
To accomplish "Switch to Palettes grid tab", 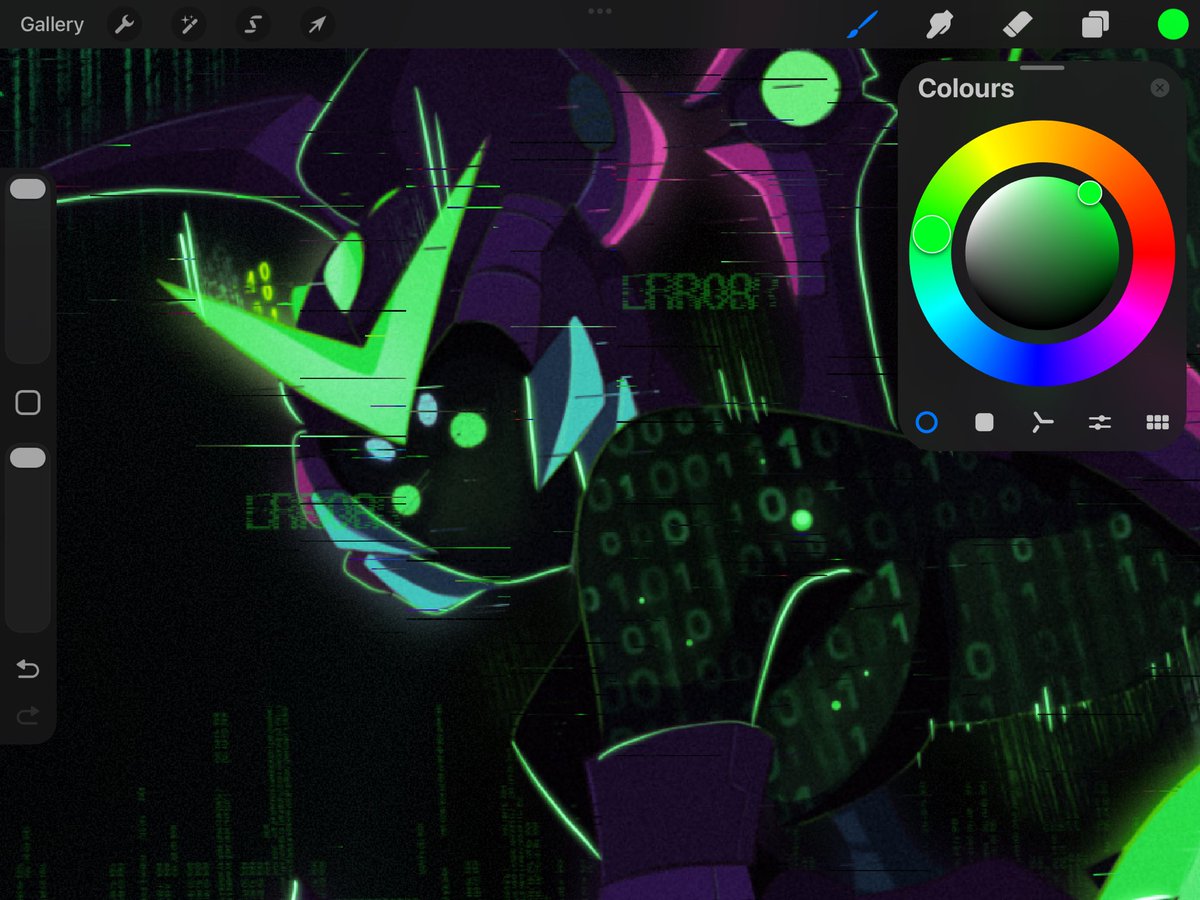I will pyautogui.click(x=1158, y=422).
